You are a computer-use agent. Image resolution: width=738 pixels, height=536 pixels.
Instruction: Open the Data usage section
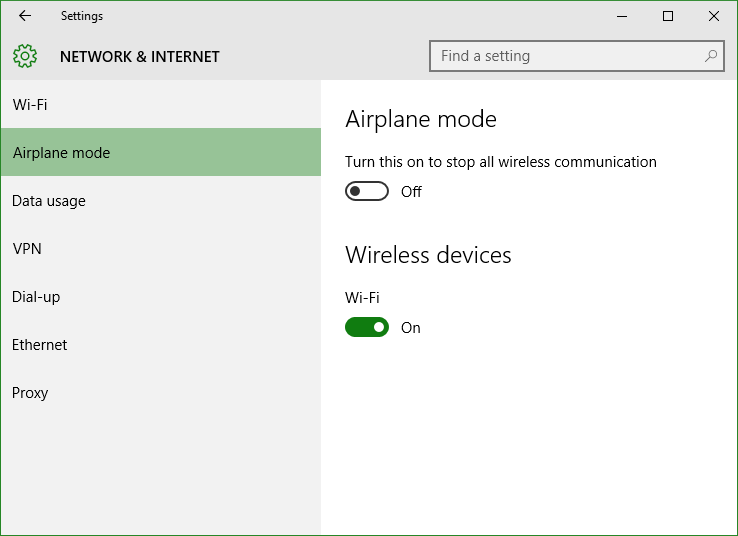pyautogui.click(x=161, y=200)
